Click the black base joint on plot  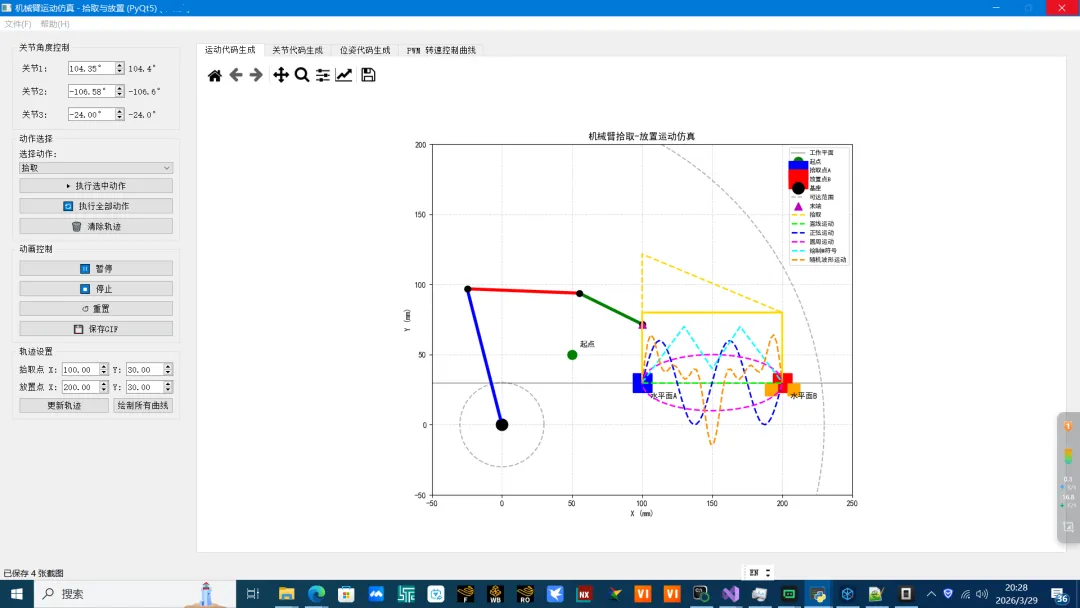[502, 425]
